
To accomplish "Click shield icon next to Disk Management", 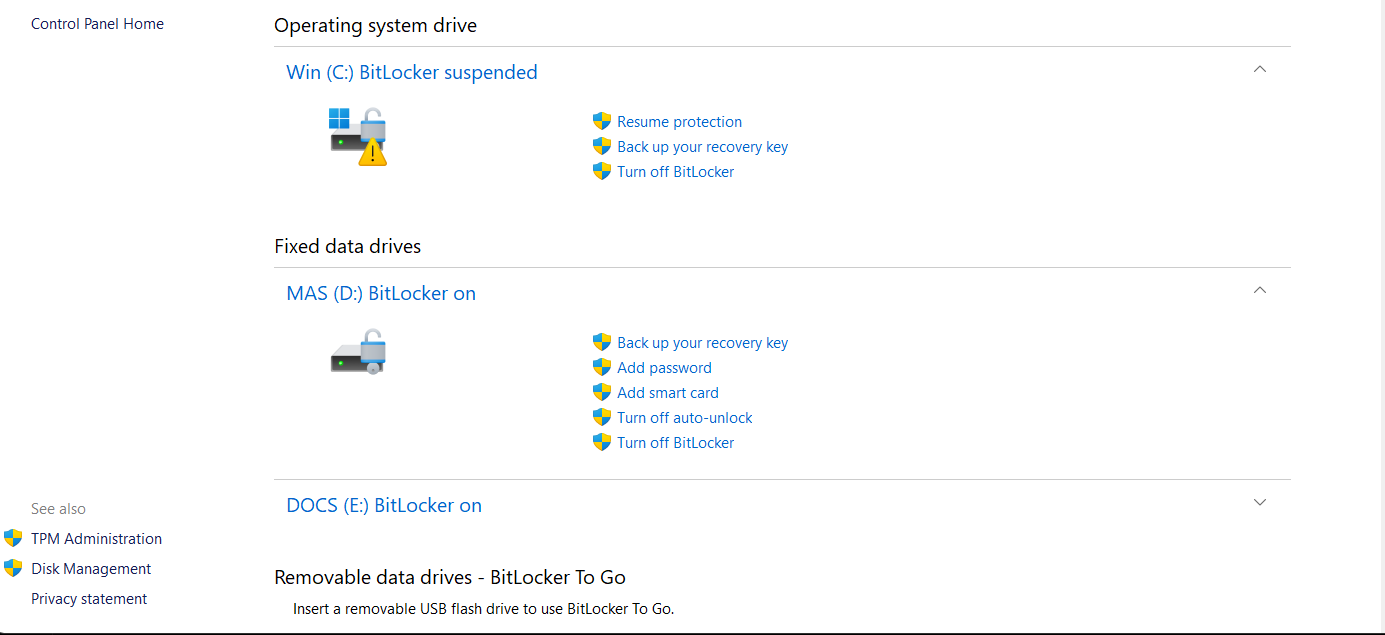I will (x=13, y=568).
